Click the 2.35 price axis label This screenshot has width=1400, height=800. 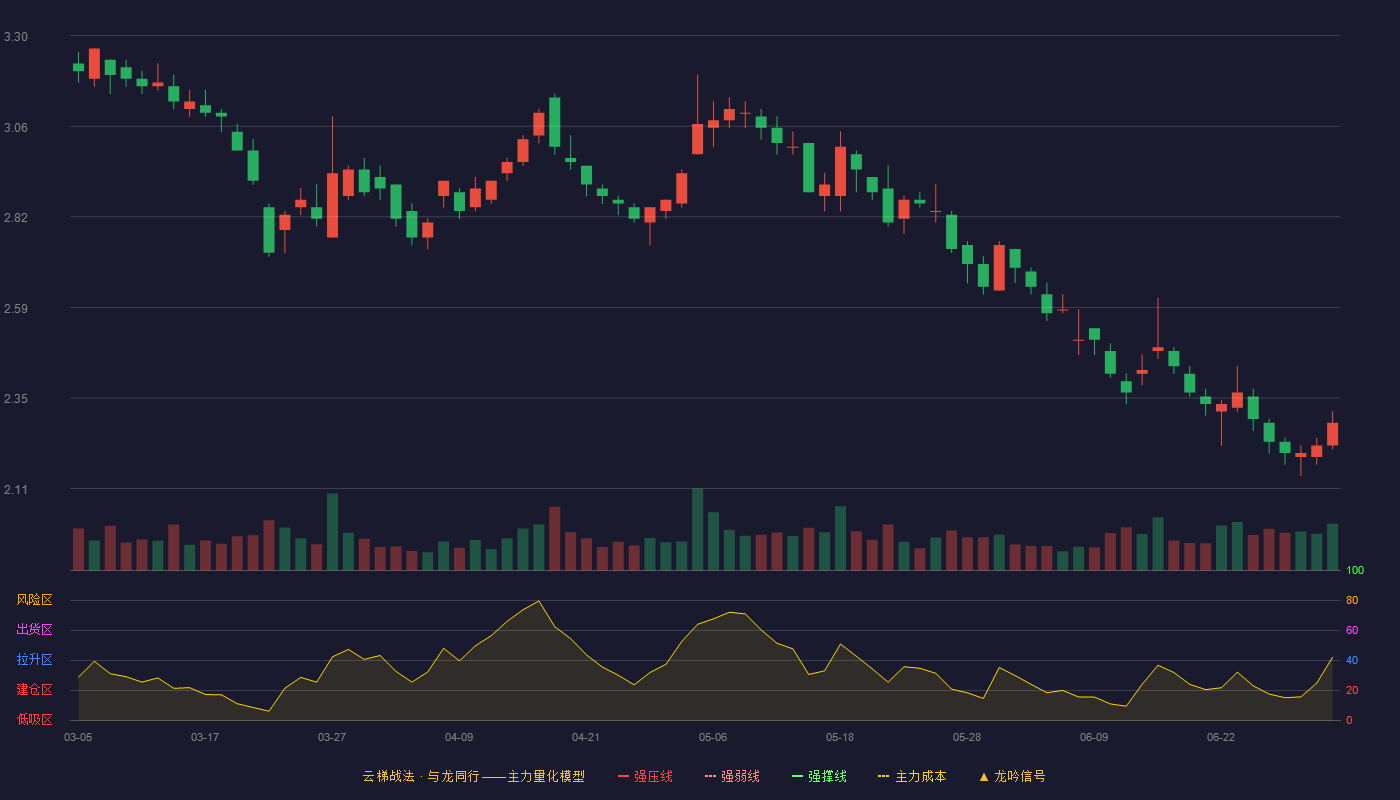point(16,399)
